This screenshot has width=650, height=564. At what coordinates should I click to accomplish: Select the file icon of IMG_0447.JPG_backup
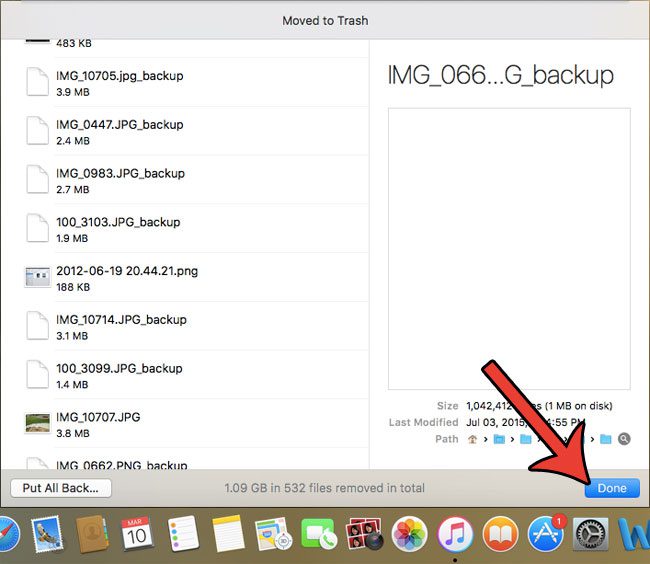pos(37,131)
